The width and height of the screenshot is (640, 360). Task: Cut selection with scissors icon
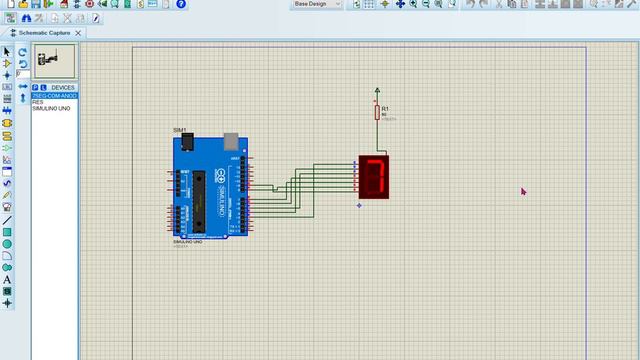click(499, 4)
